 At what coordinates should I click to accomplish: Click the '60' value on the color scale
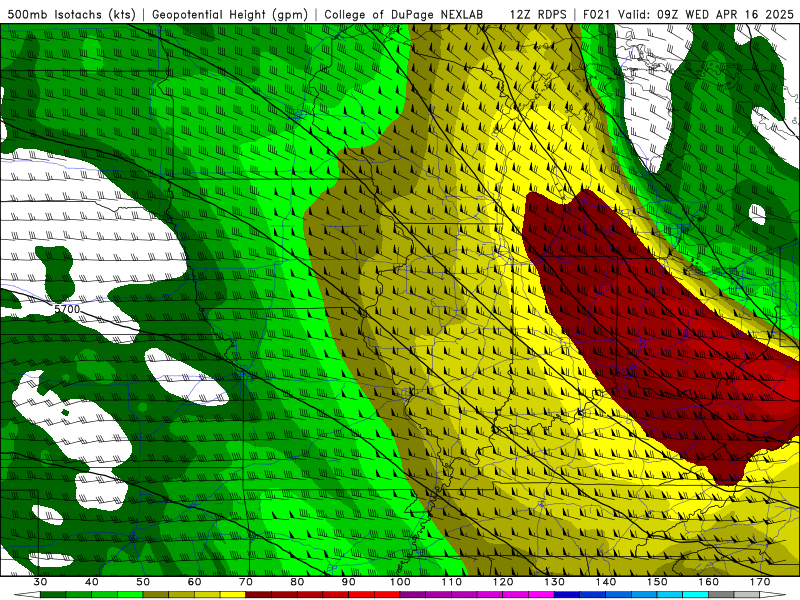tap(194, 582)
